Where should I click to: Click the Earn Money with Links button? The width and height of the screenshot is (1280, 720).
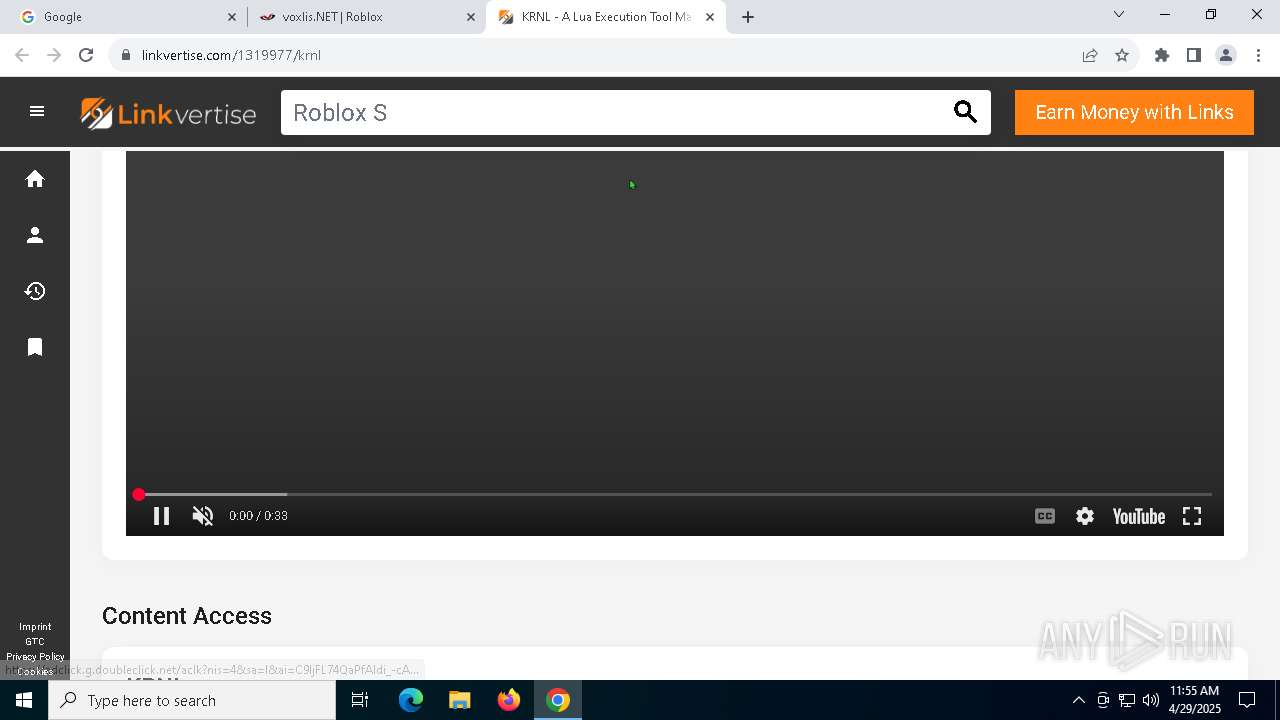point(1134,112)
